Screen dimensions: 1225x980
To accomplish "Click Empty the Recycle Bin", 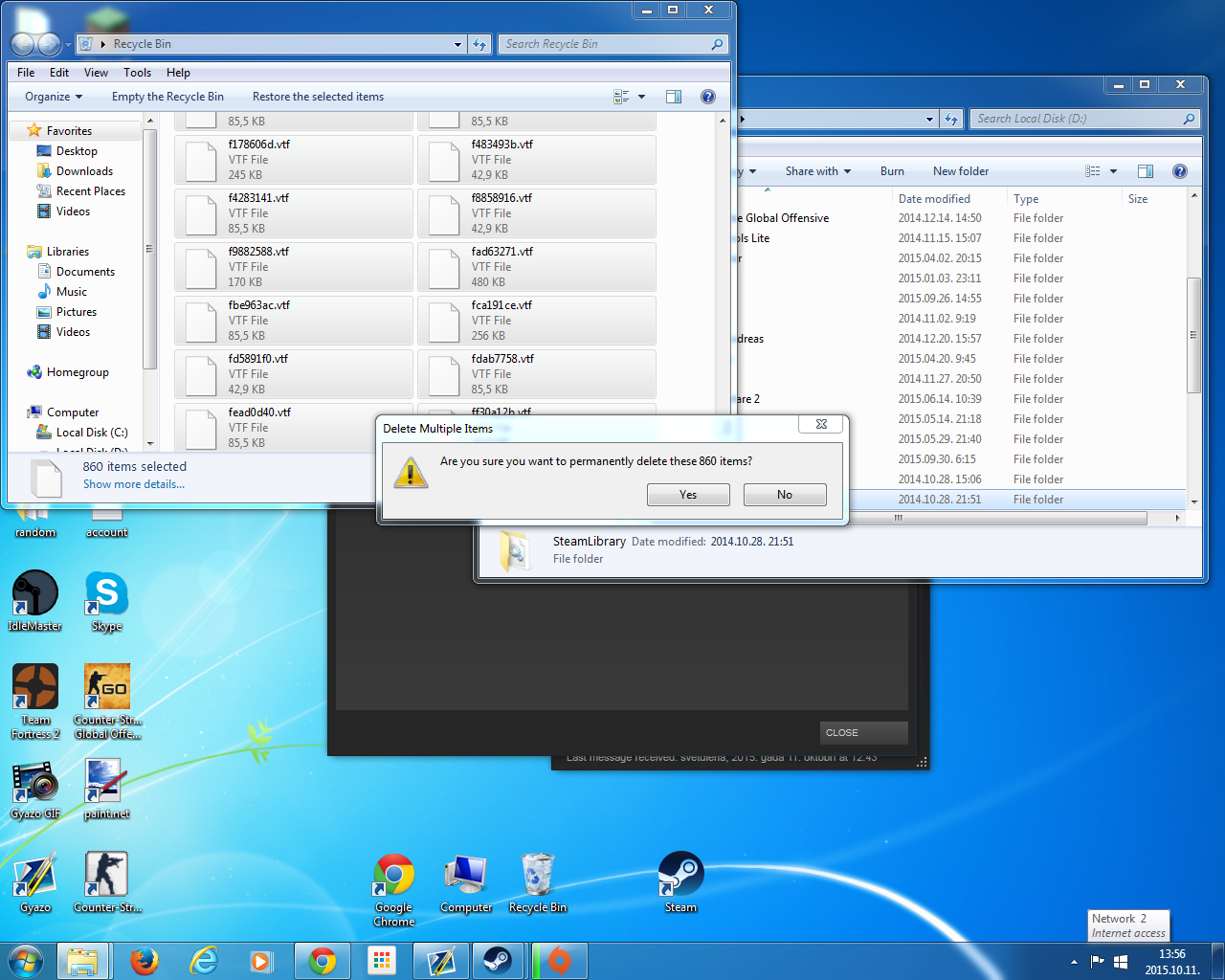I will click(x=167, y=97).
